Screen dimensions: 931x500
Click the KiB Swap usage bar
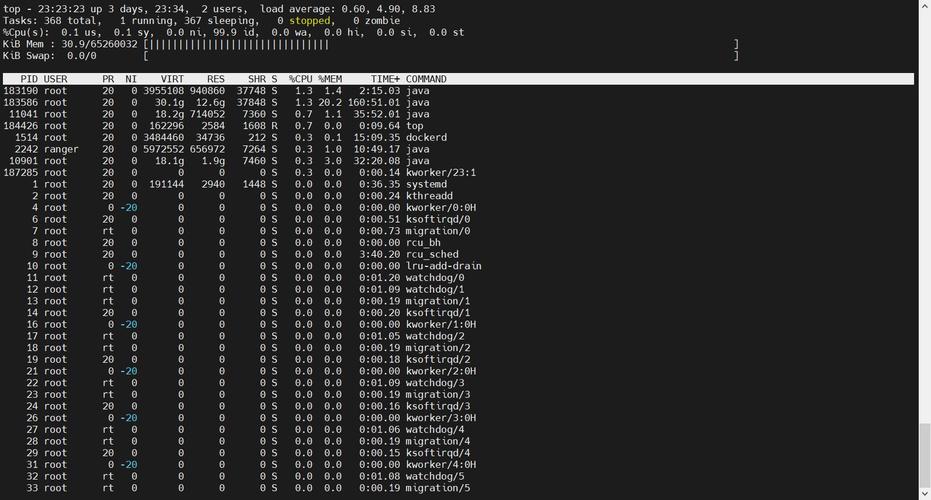(441, 56)
